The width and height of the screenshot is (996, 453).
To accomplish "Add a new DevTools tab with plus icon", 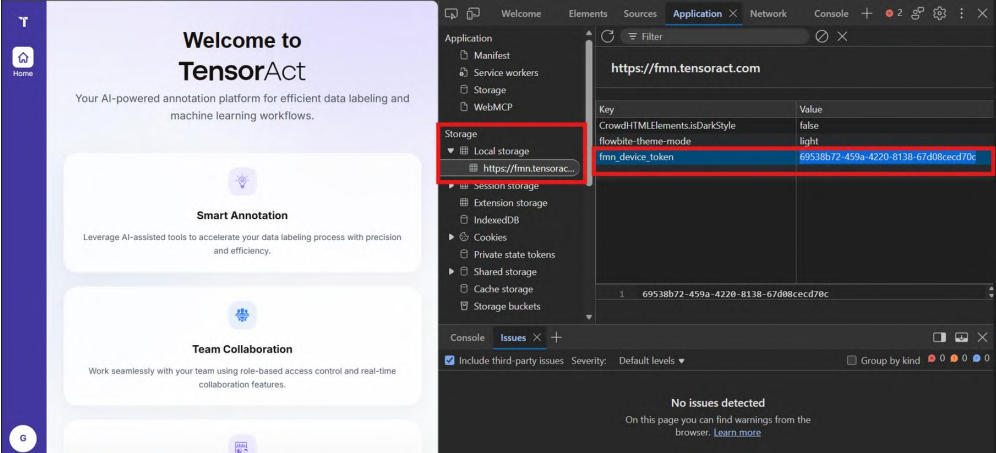I will tap(867, 13).
